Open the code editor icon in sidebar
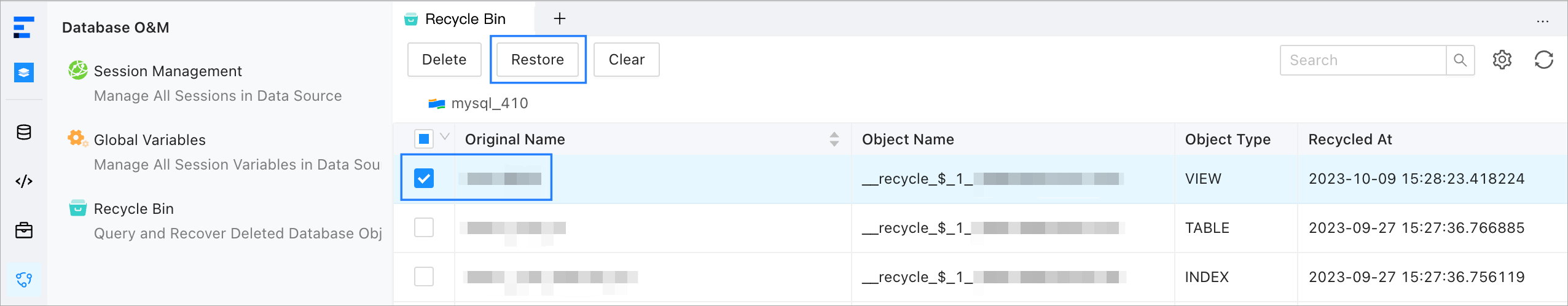 click(x=24, y=181)
